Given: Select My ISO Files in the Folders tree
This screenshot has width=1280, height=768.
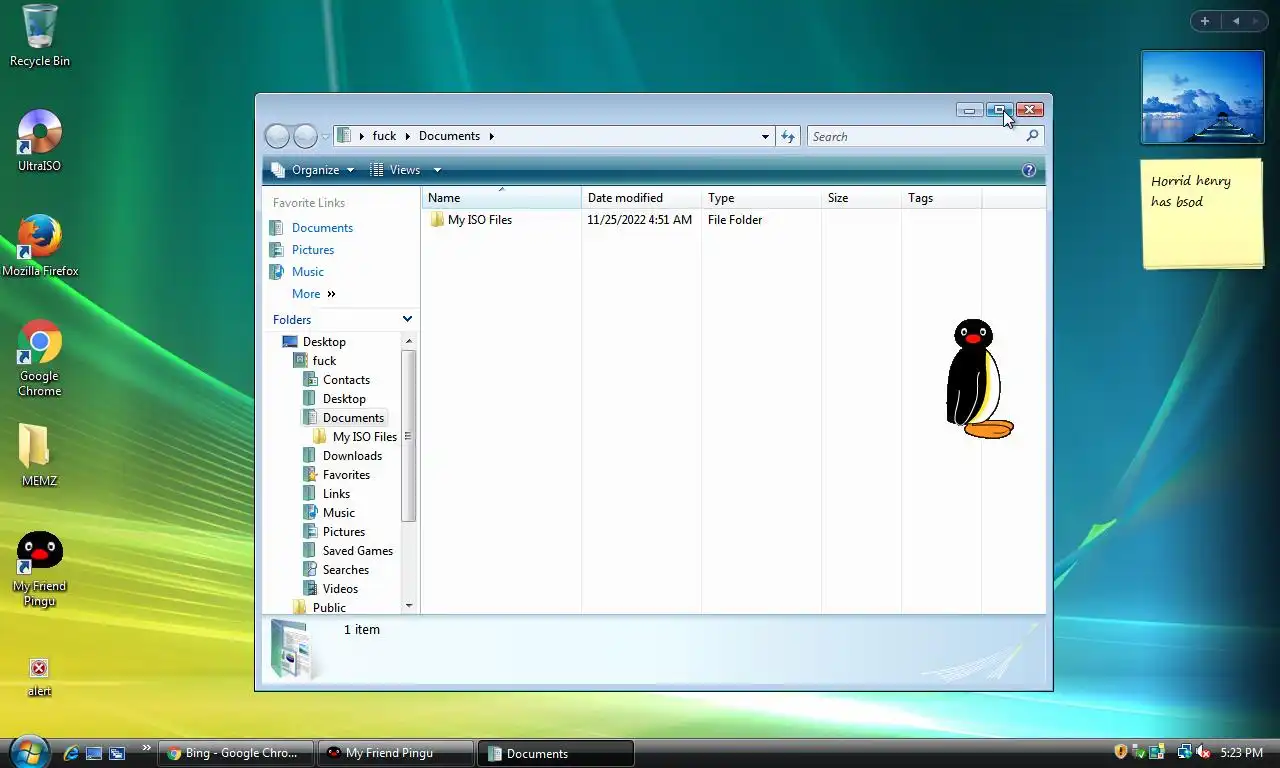Looking at the screenshot, I should click(355, 437).
